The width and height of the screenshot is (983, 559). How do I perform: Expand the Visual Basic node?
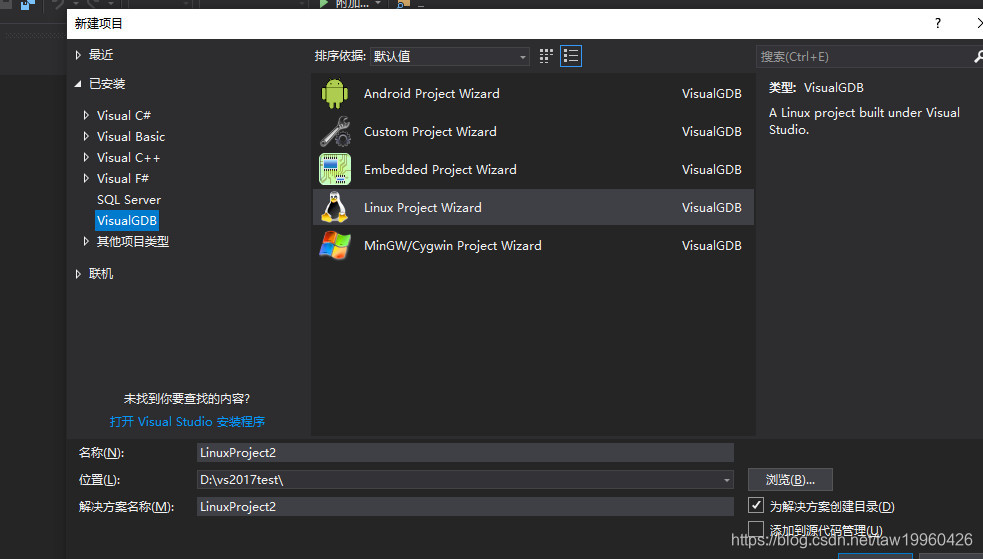tap(86, 137)
